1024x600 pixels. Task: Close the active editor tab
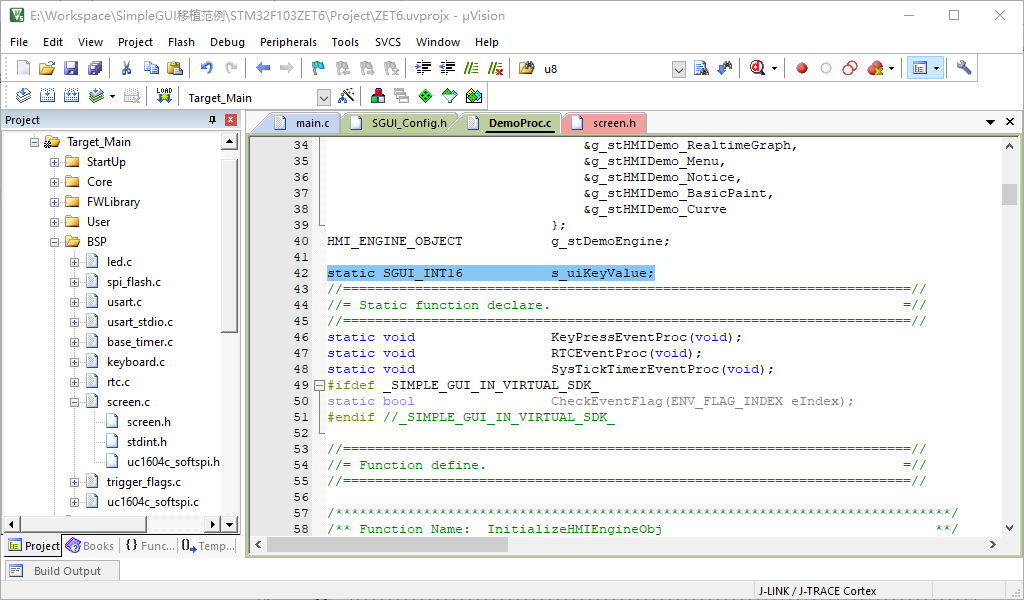click(x=1010, y=122)
